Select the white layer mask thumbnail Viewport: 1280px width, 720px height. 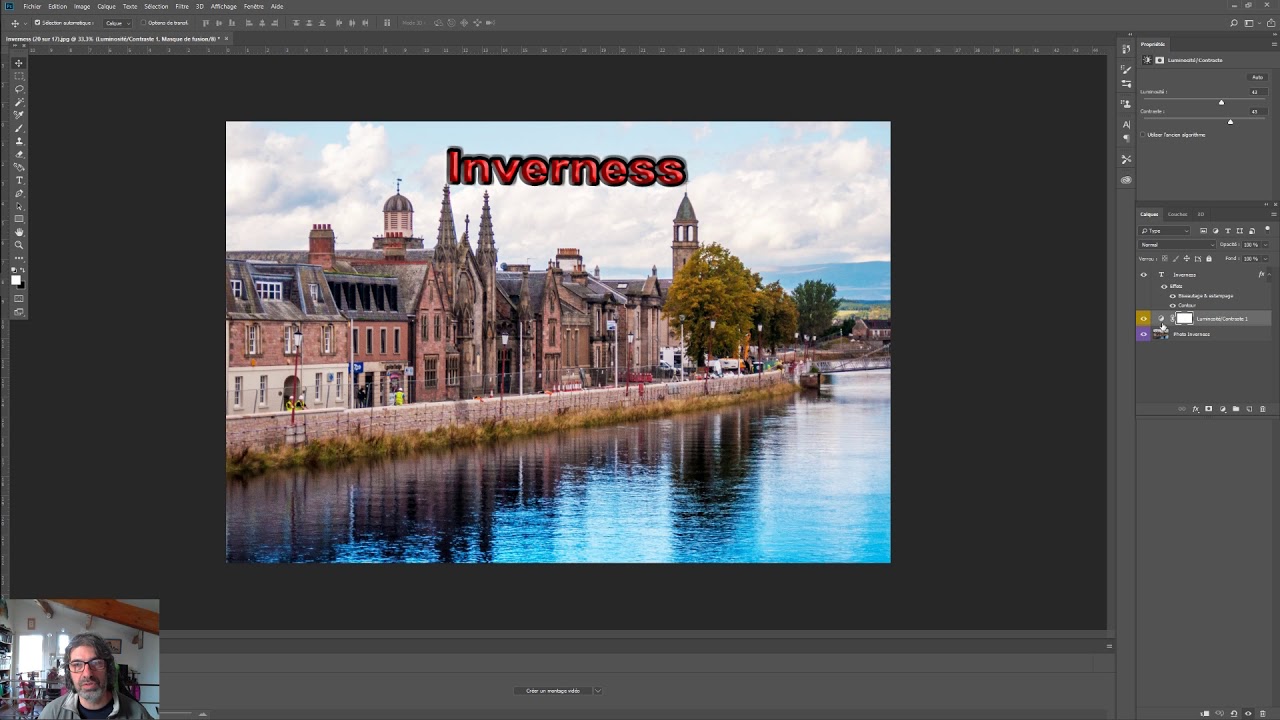tap(1185, 319)
